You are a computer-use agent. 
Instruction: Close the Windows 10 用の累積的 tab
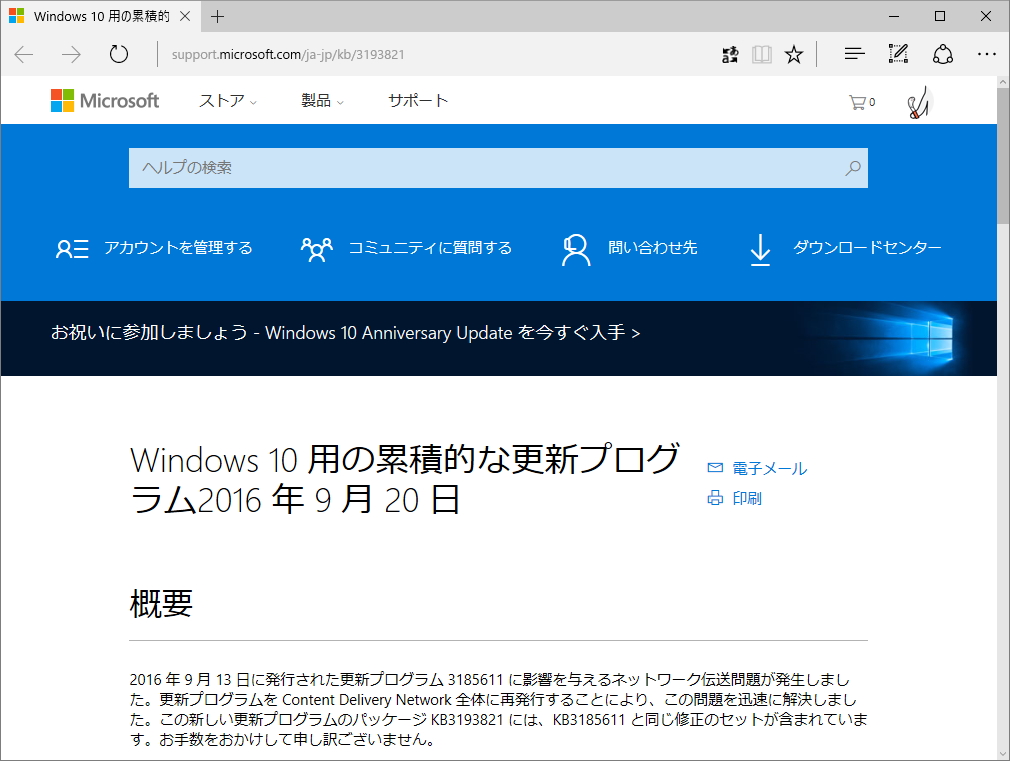[185, 16]
